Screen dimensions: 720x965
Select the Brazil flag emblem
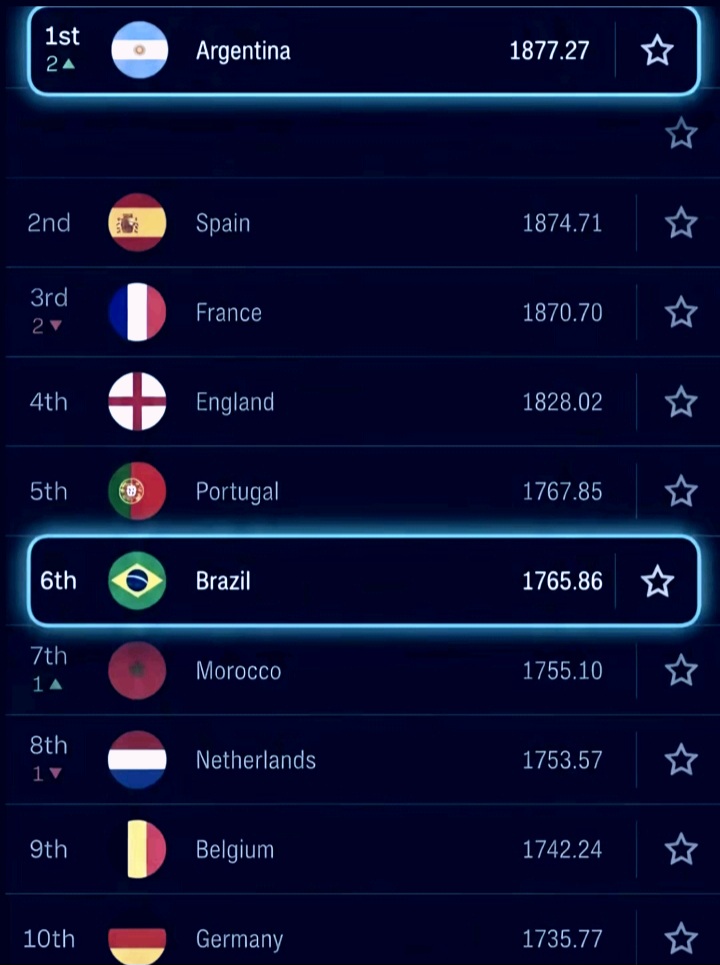tap(137, 581)
